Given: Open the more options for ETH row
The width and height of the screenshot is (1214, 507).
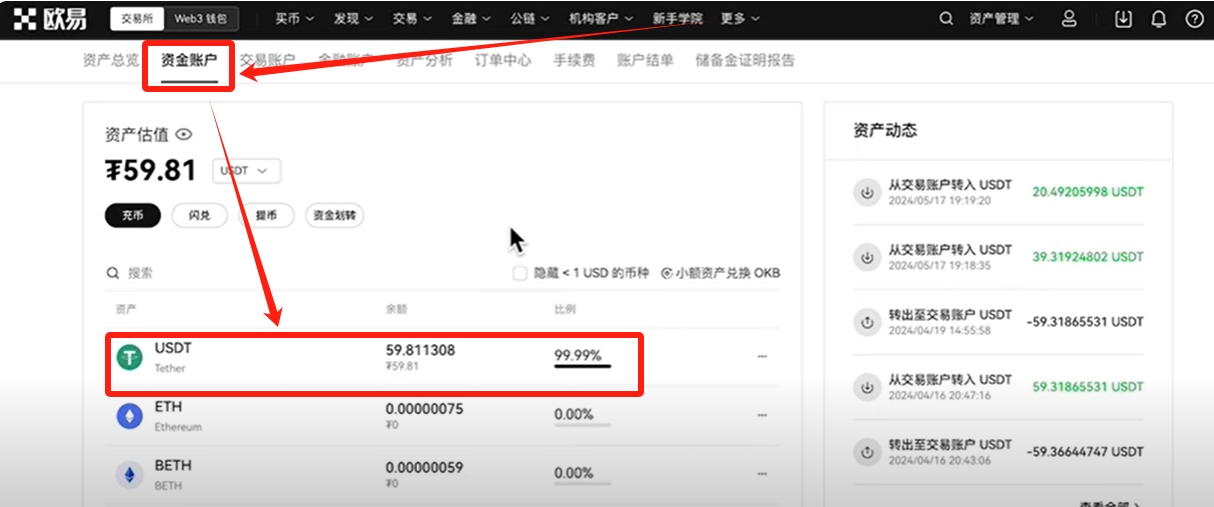Looking at the screenshot, I should (762, 416).
